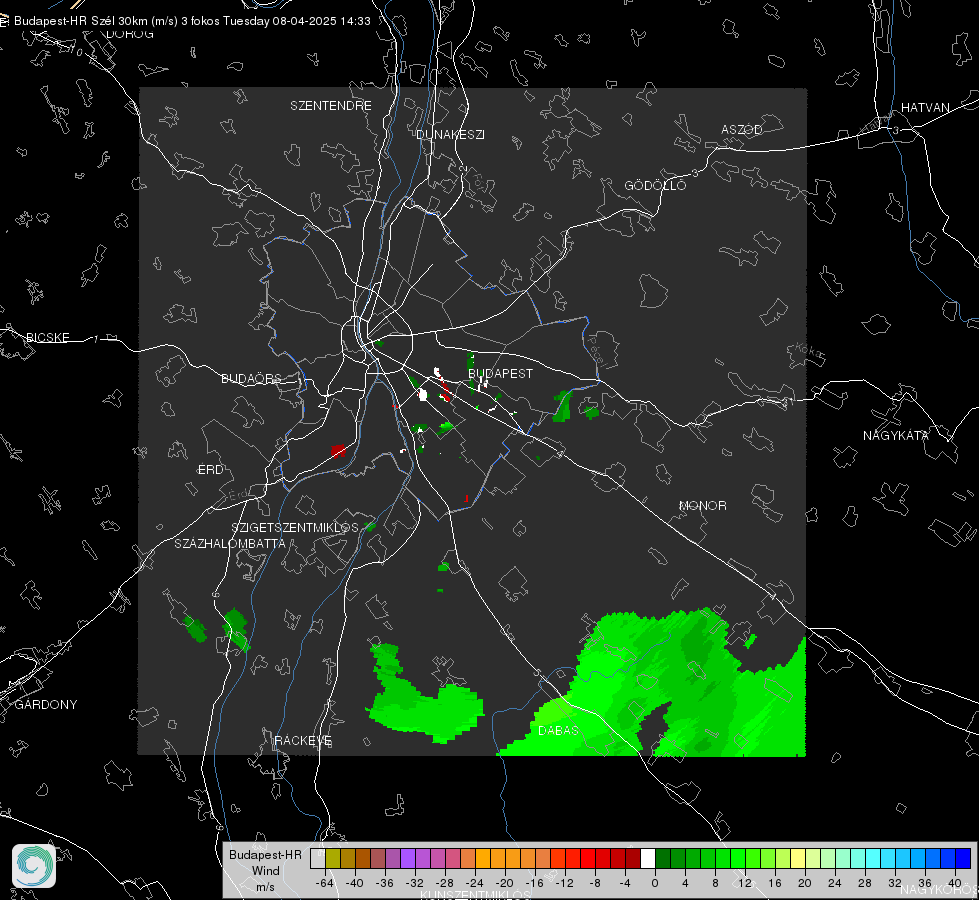Click the DABAS label inside the green echo
The height and width of the screenshot is (900, 979).
pos(558,730)
